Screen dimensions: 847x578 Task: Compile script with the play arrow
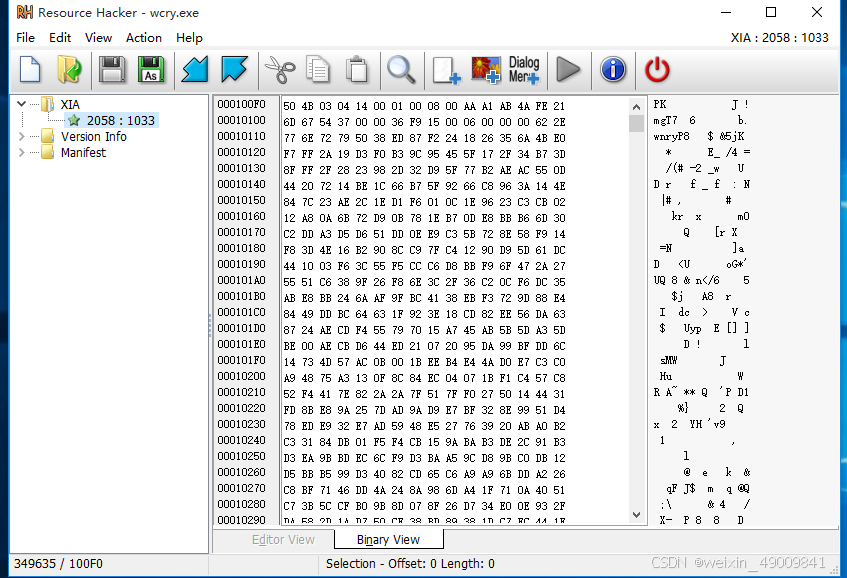pos(568,70)
